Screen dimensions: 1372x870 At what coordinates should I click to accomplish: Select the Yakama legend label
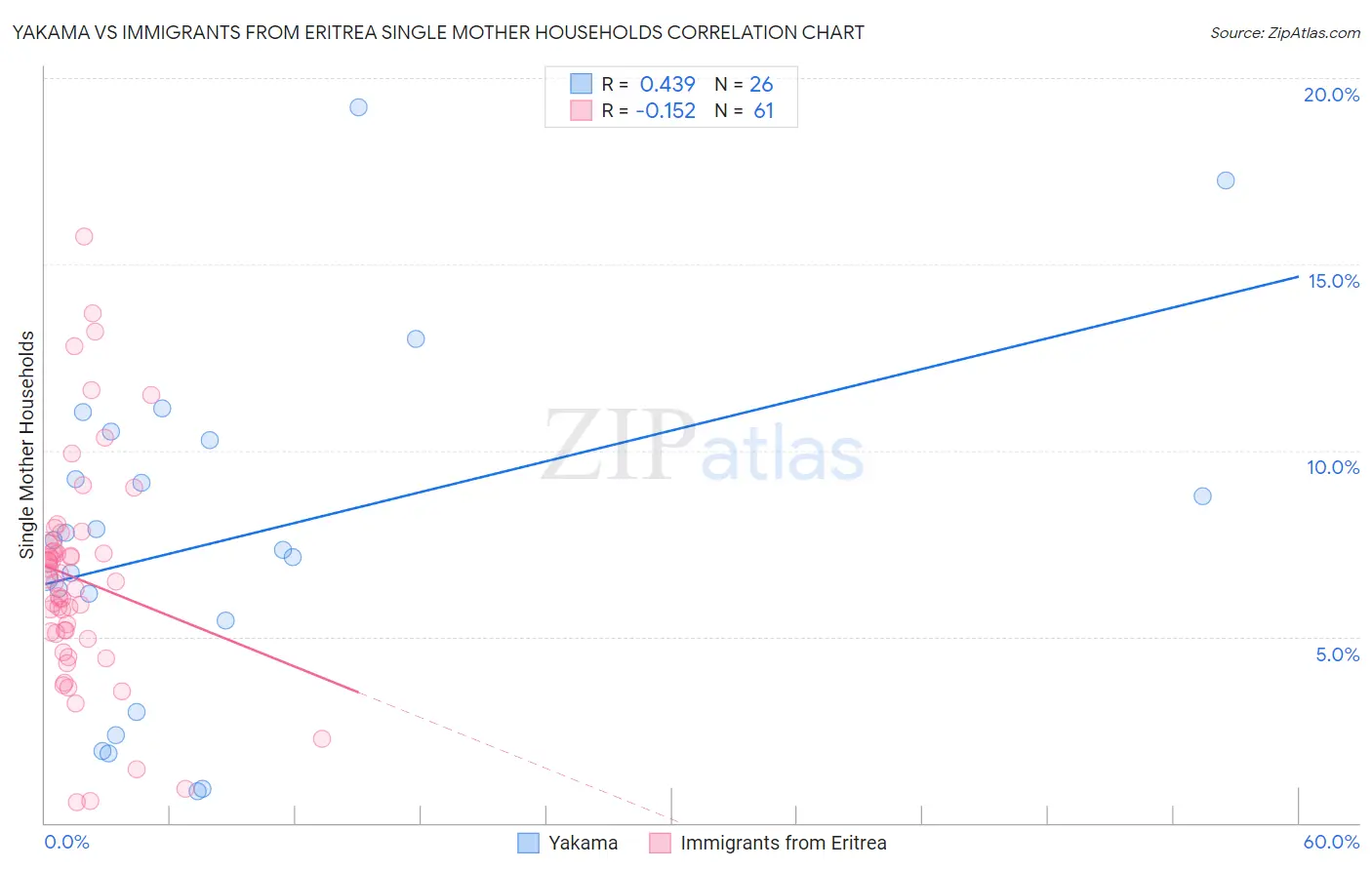click(x=583, y=843)
